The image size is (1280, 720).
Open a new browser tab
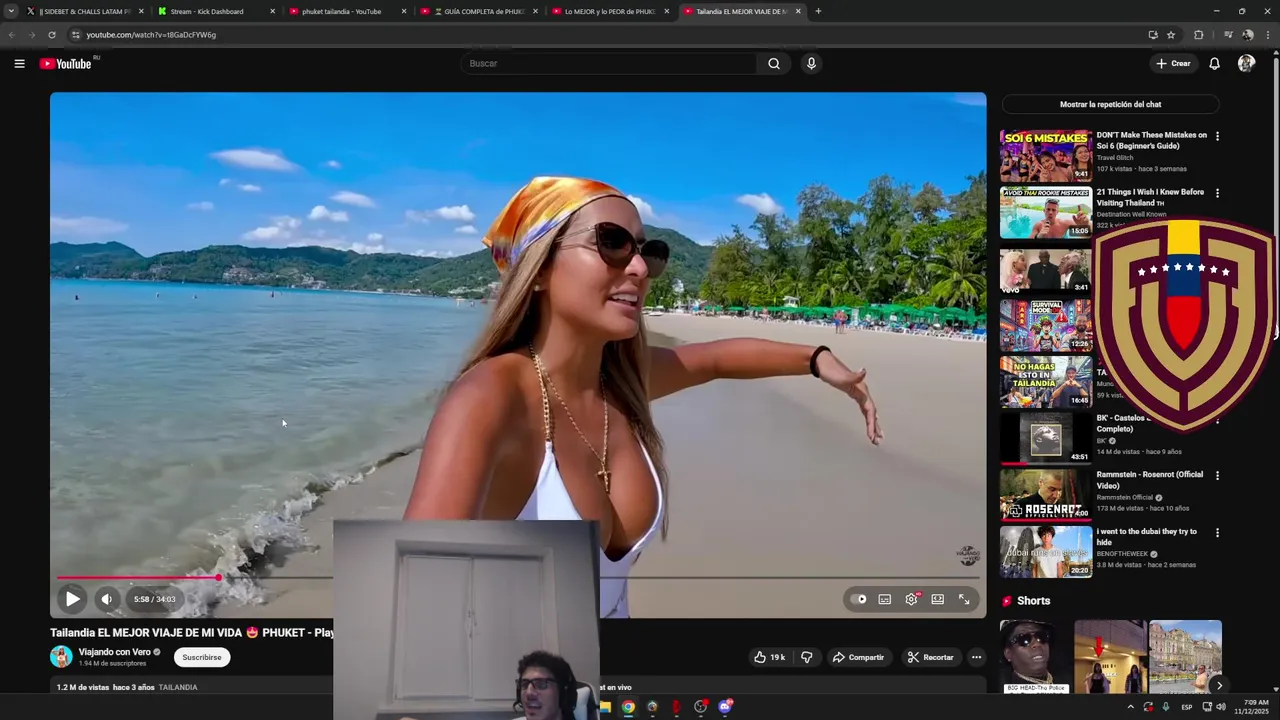point(818,11)
